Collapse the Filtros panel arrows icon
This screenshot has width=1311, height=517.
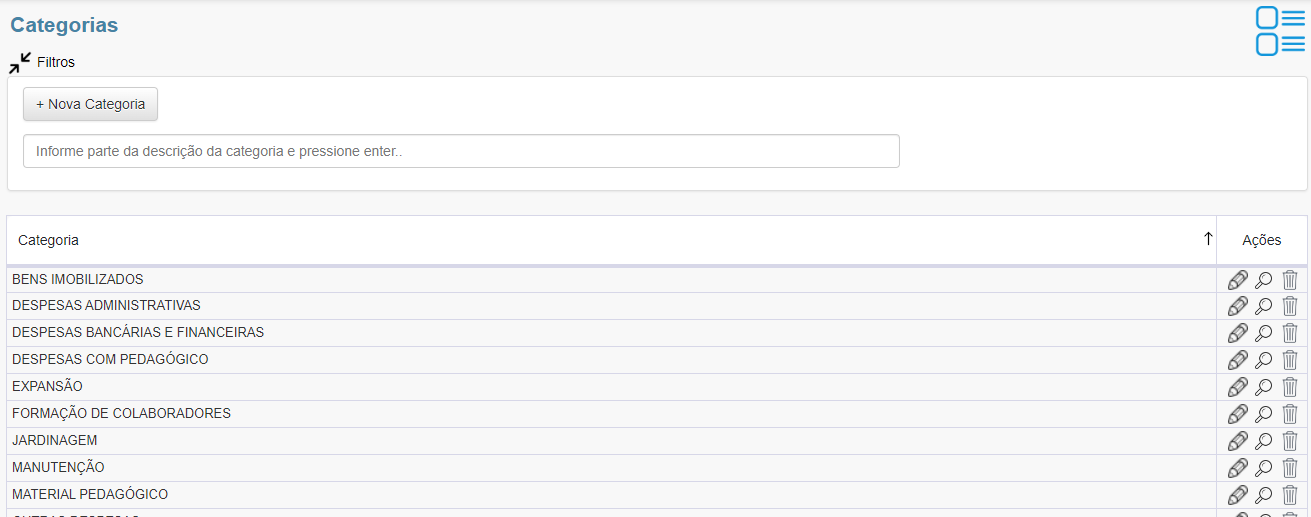click(20, 63)
